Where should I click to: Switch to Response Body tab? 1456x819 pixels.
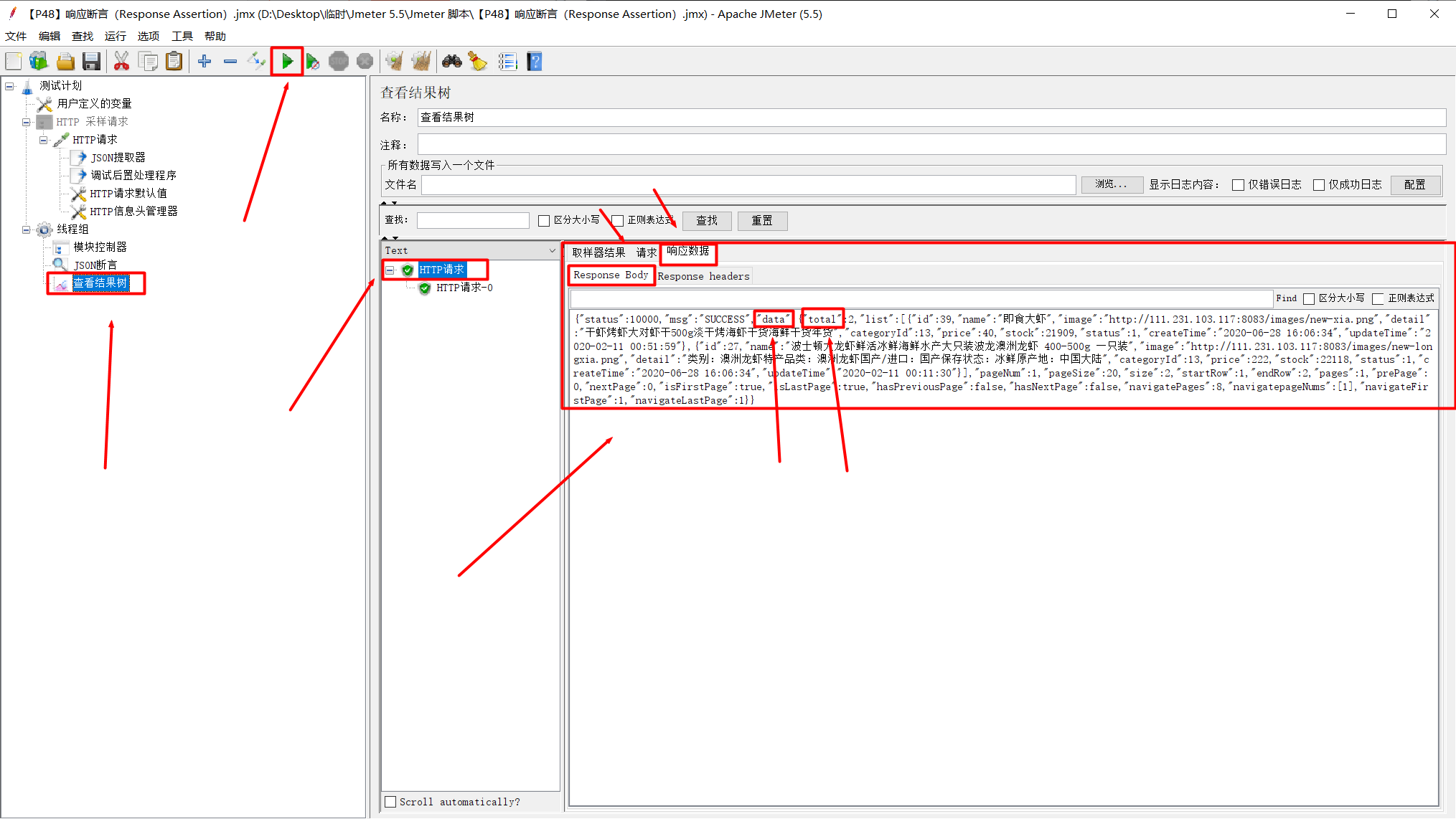611,275
